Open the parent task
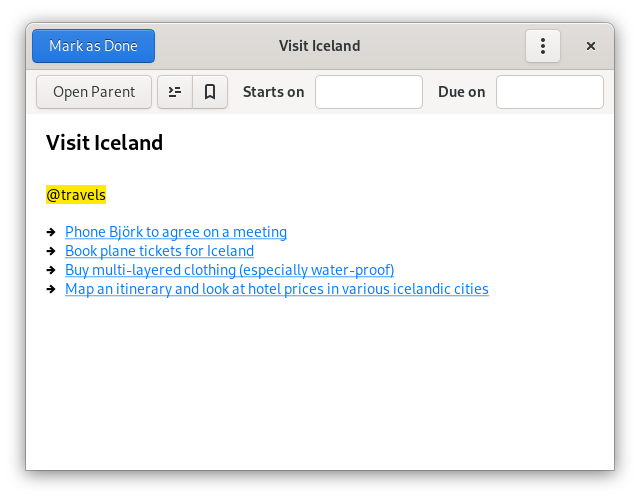 (x=94, y=92)
